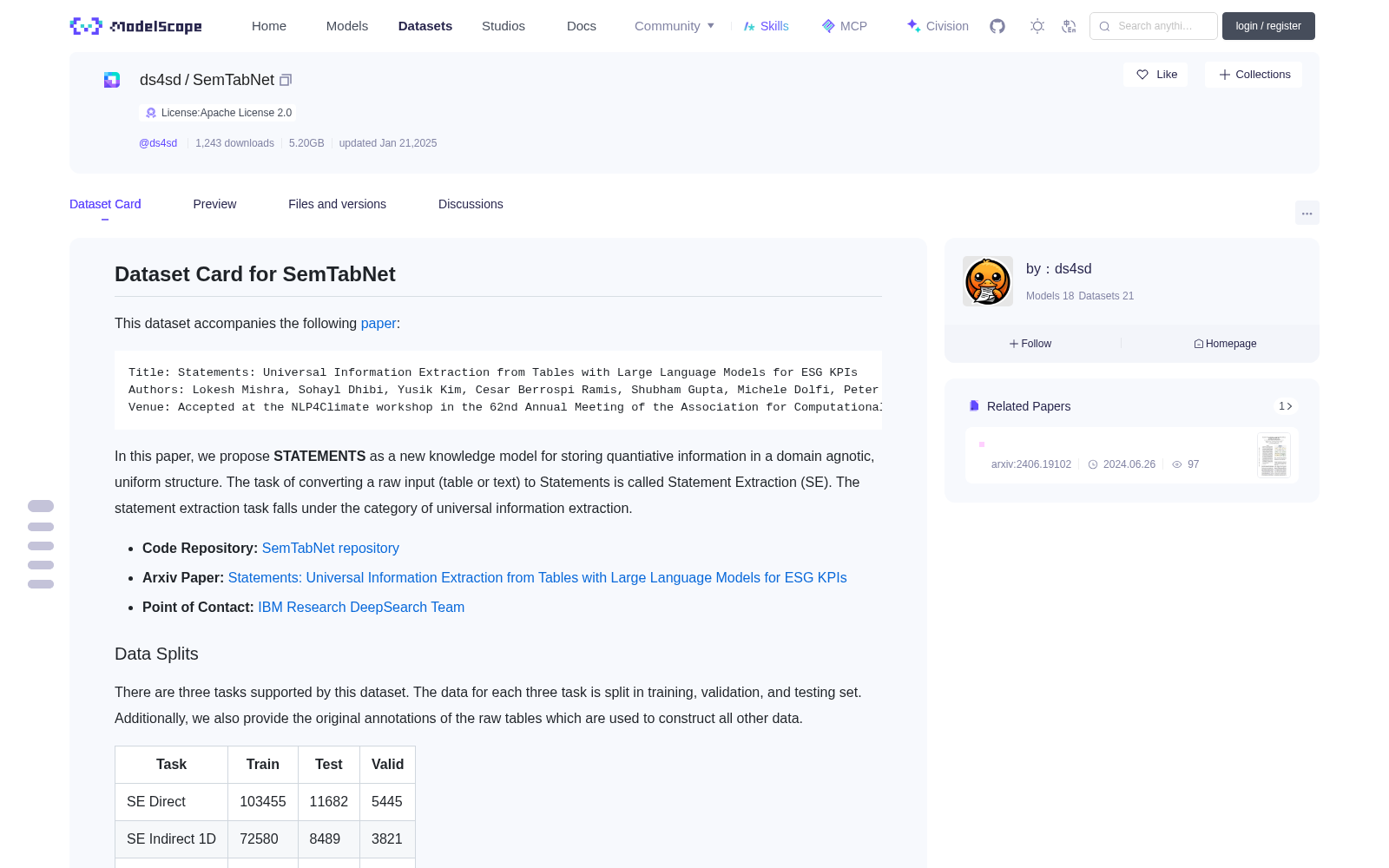Click the last table-of-contents marker pill
1389x868 pixels.
(x=41, y=584)
